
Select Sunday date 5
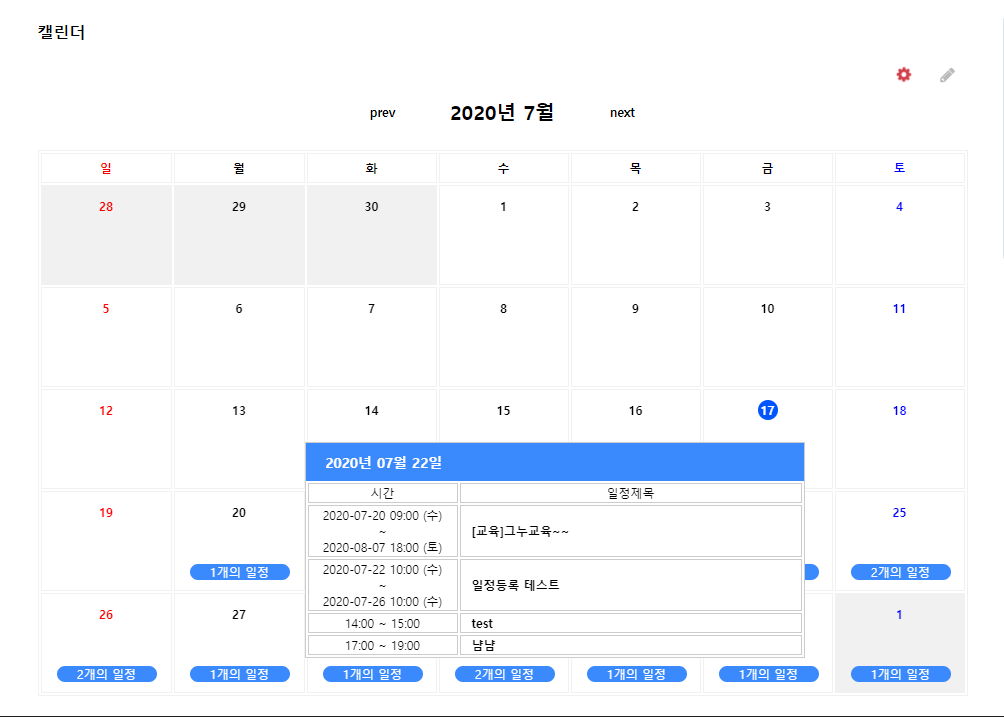[x=106, y=309]
